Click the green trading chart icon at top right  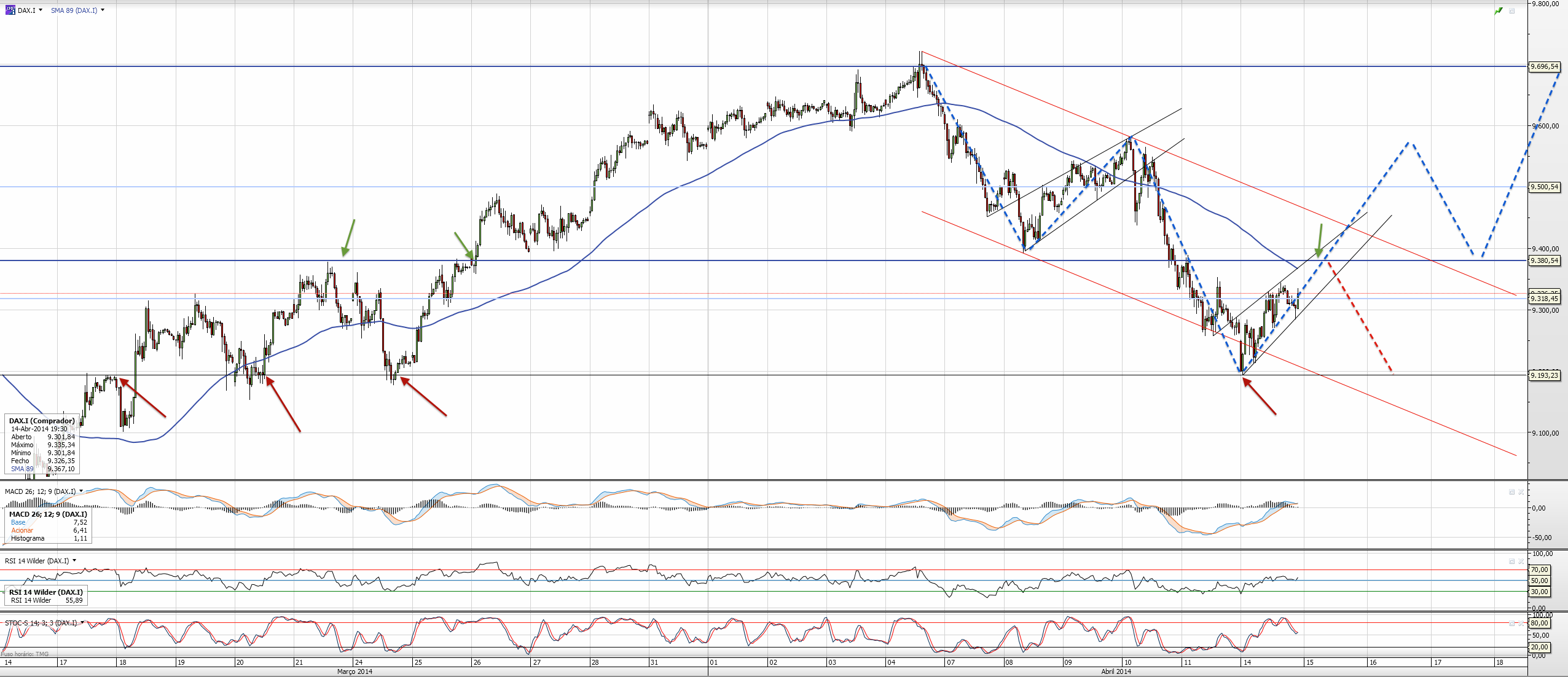coord(1499,11)
